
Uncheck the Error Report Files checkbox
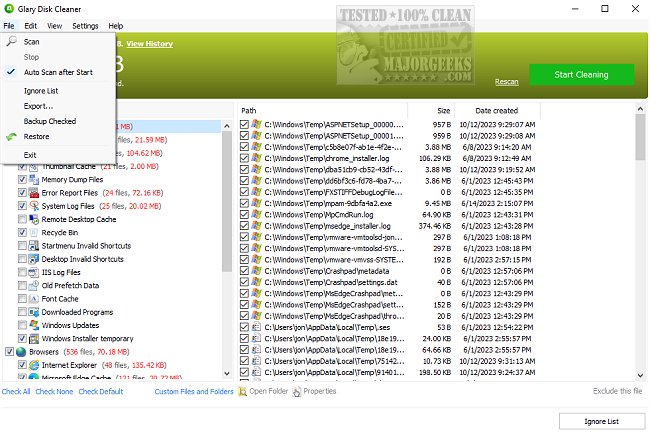22,193
